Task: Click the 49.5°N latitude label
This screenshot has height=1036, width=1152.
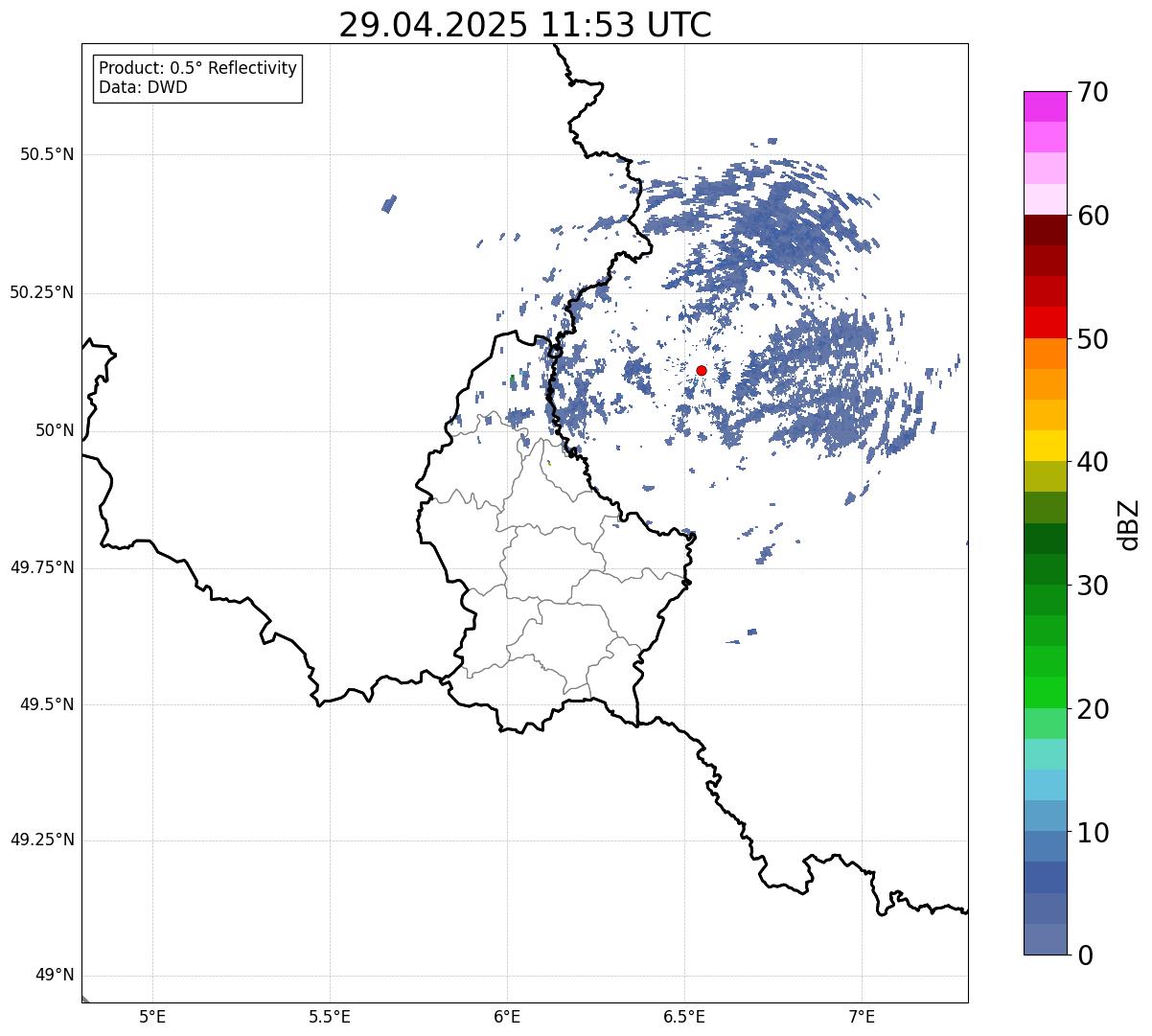Action: [47, 704]
